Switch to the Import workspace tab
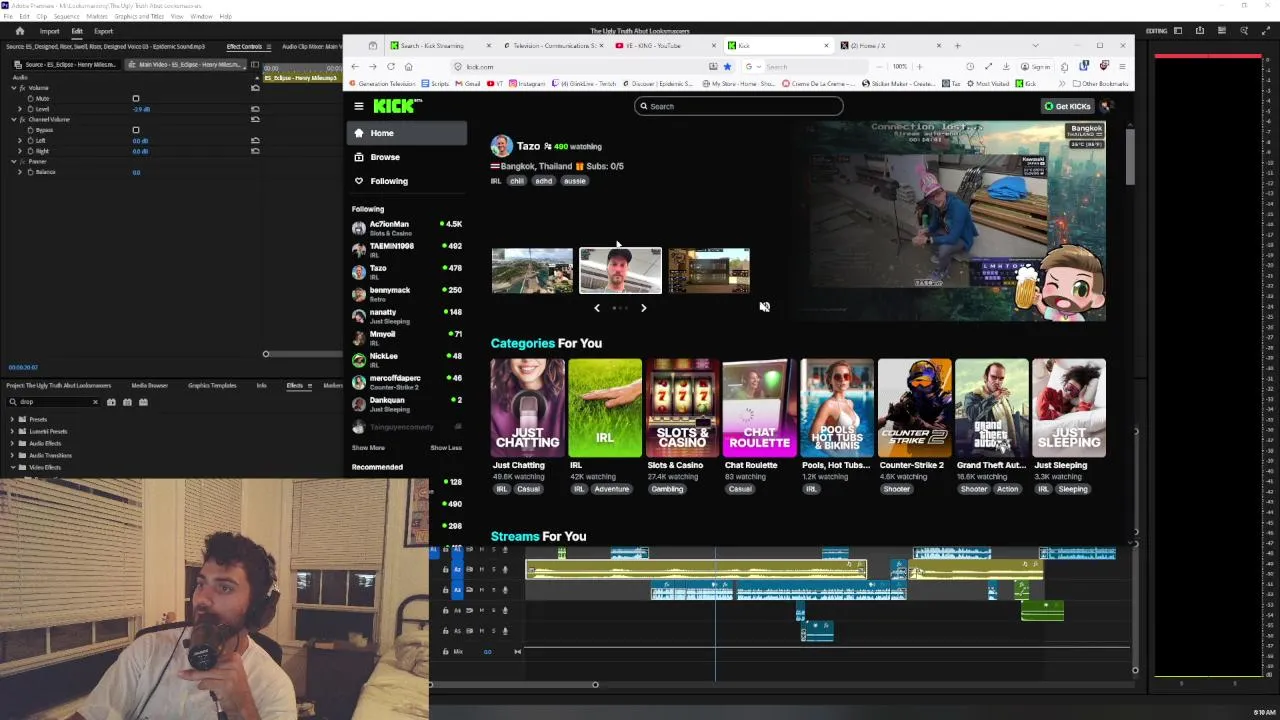The height and width of the screenshot is (720, 1280). tap(49, 31)
